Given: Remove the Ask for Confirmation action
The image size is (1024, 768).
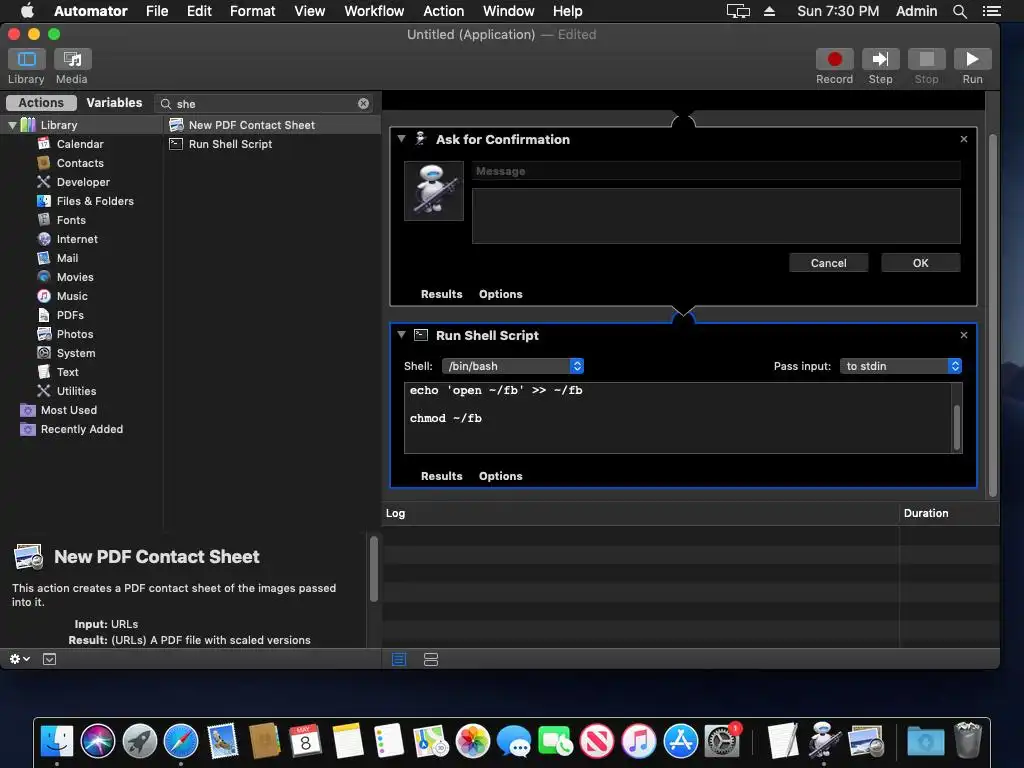Looking at the screenshot, I should [x=964, y=139].
